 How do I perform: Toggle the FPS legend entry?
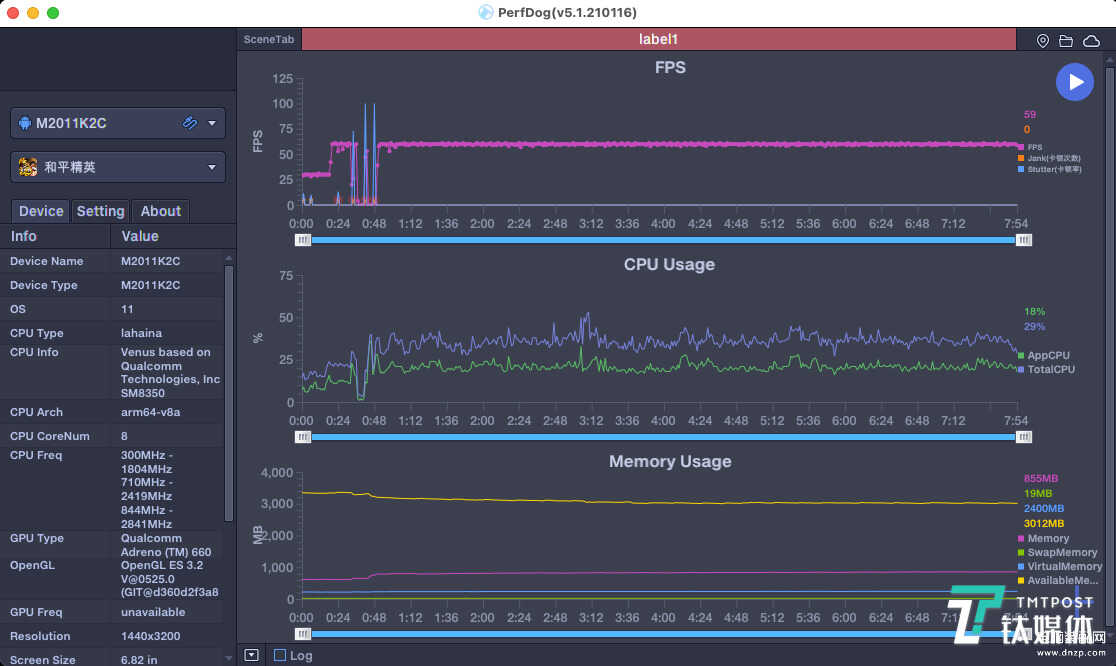point(1029,147)
